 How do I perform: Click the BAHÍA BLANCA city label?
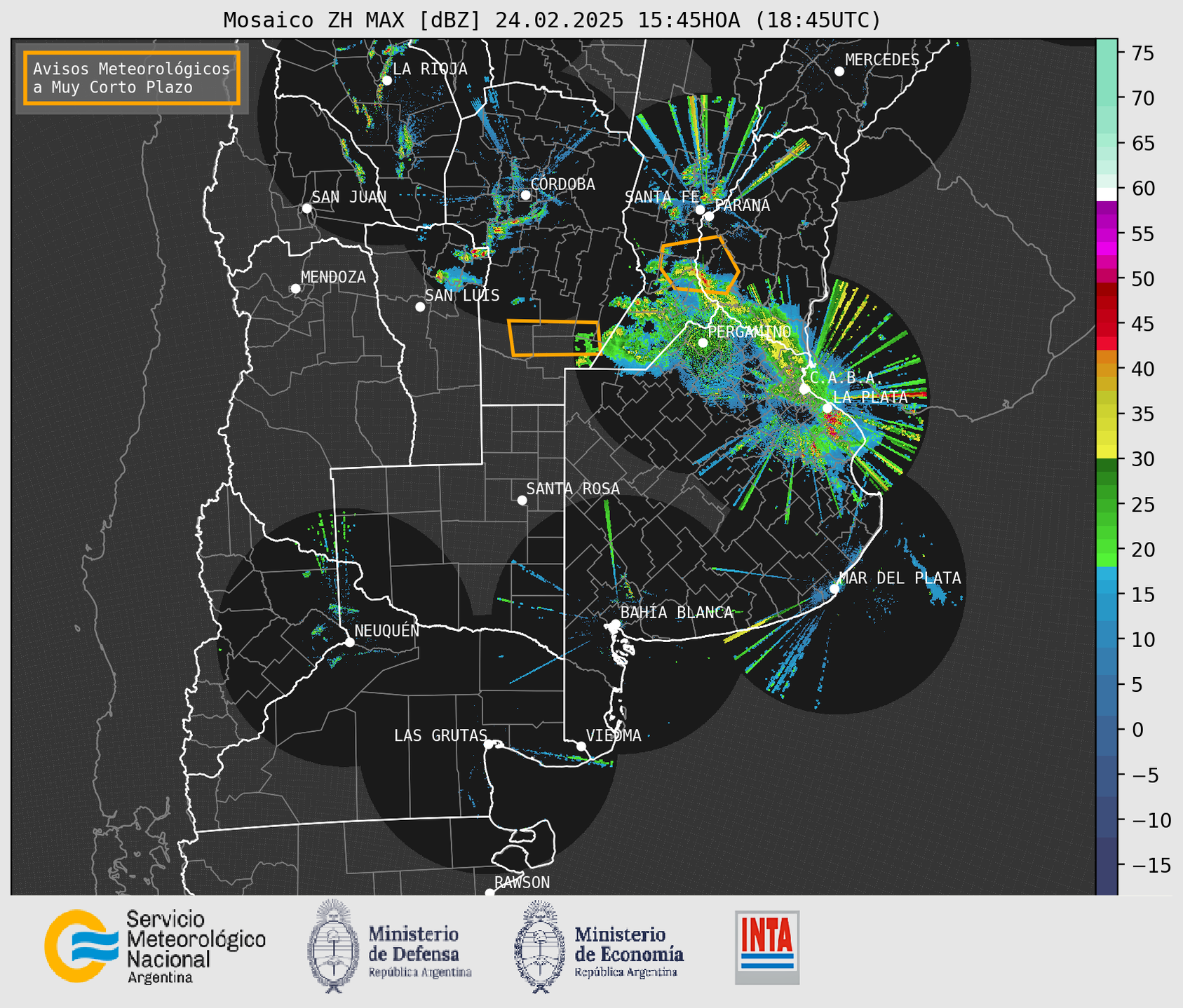click(x=677, y=612)
